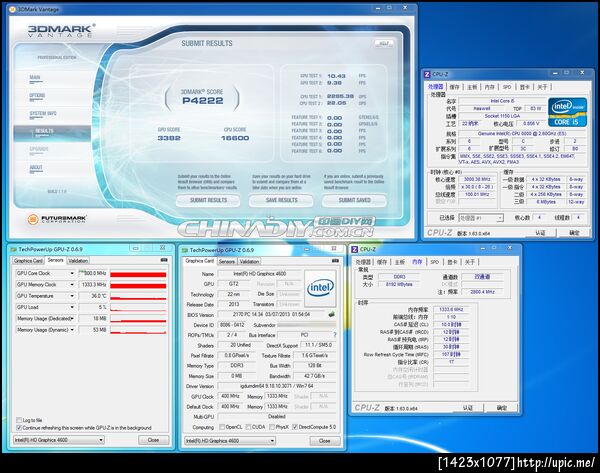This screenshot has height=473, width=600.
Task: Enable the Log to file checkbox
Action: click(19, 420)
